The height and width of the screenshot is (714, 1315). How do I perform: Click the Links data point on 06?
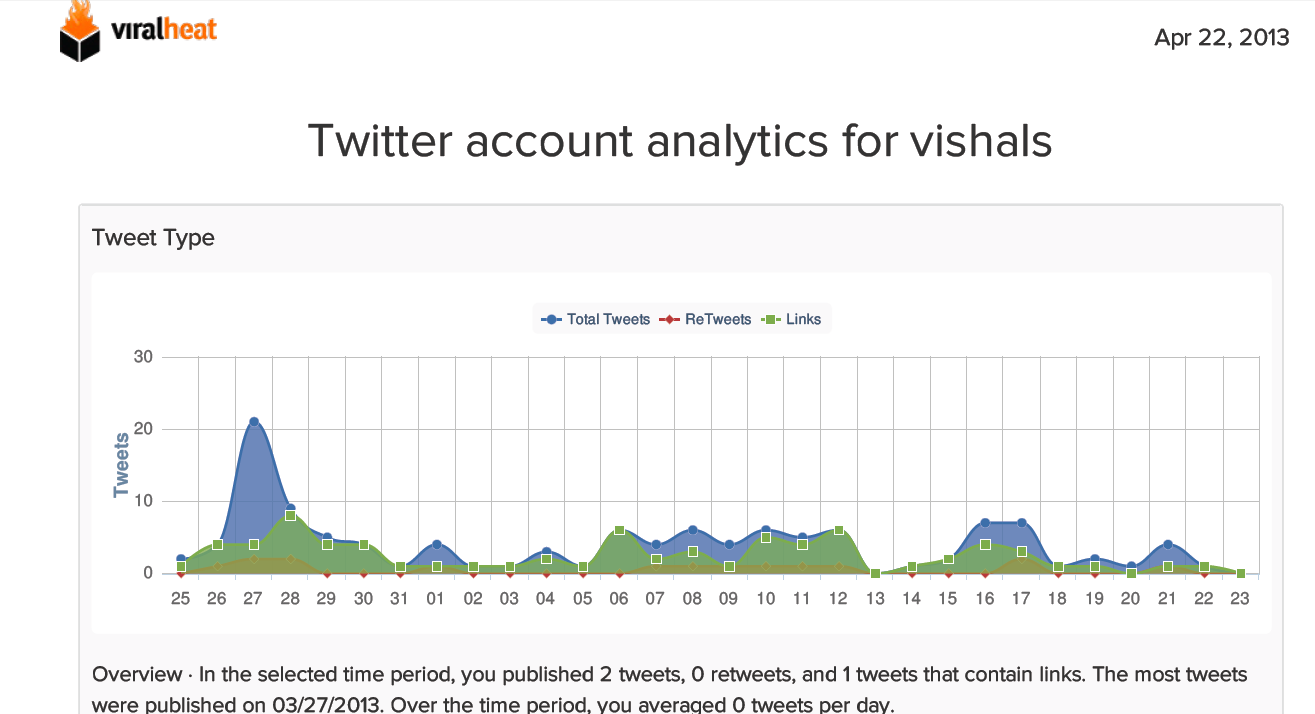point(619,530)
